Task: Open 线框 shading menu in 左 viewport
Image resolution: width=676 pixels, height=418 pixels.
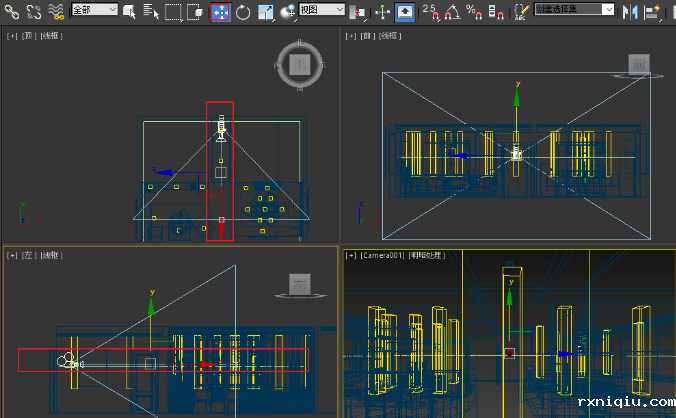Action: (x=51, y=256)
